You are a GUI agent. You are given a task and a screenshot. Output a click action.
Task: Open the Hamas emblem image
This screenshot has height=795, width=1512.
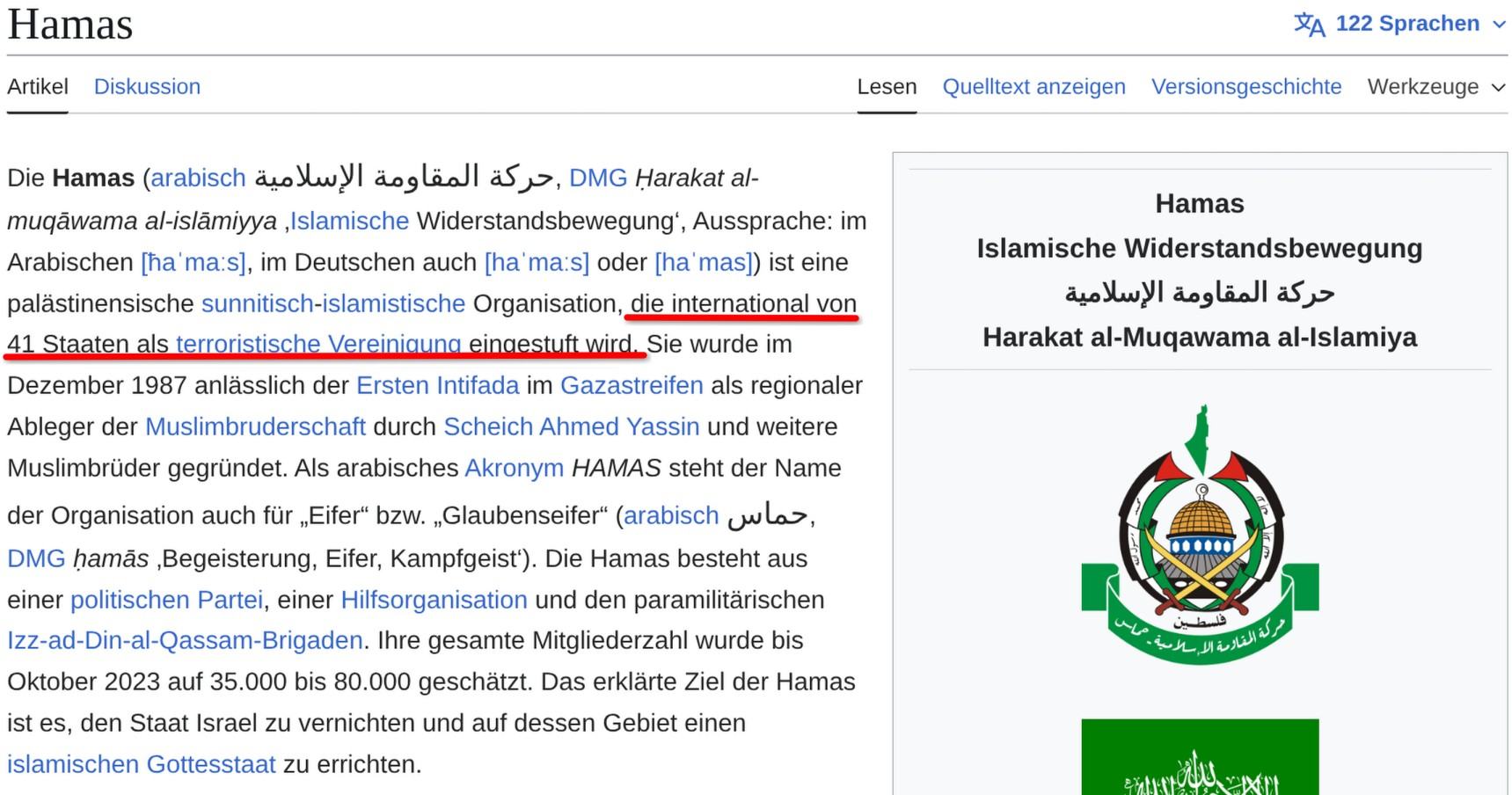[1200, 536]
